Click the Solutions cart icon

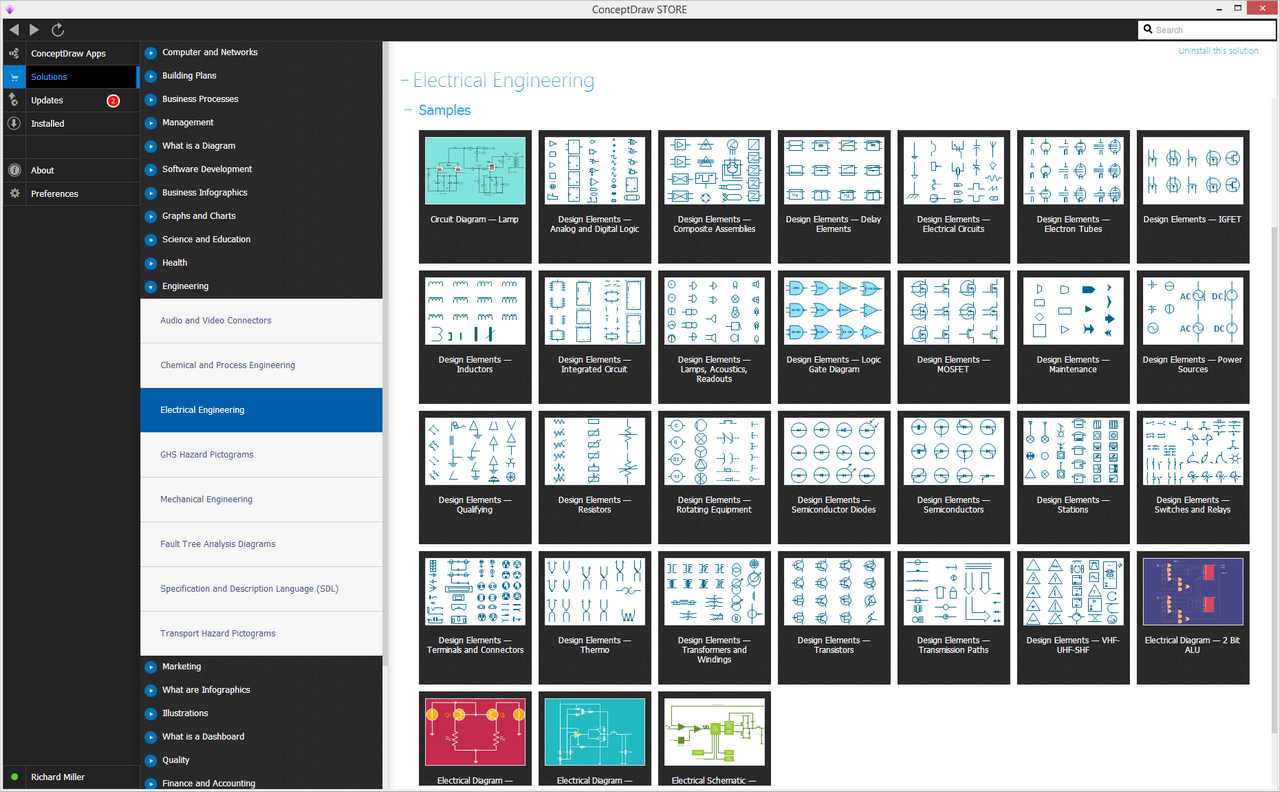click(14, 77)
